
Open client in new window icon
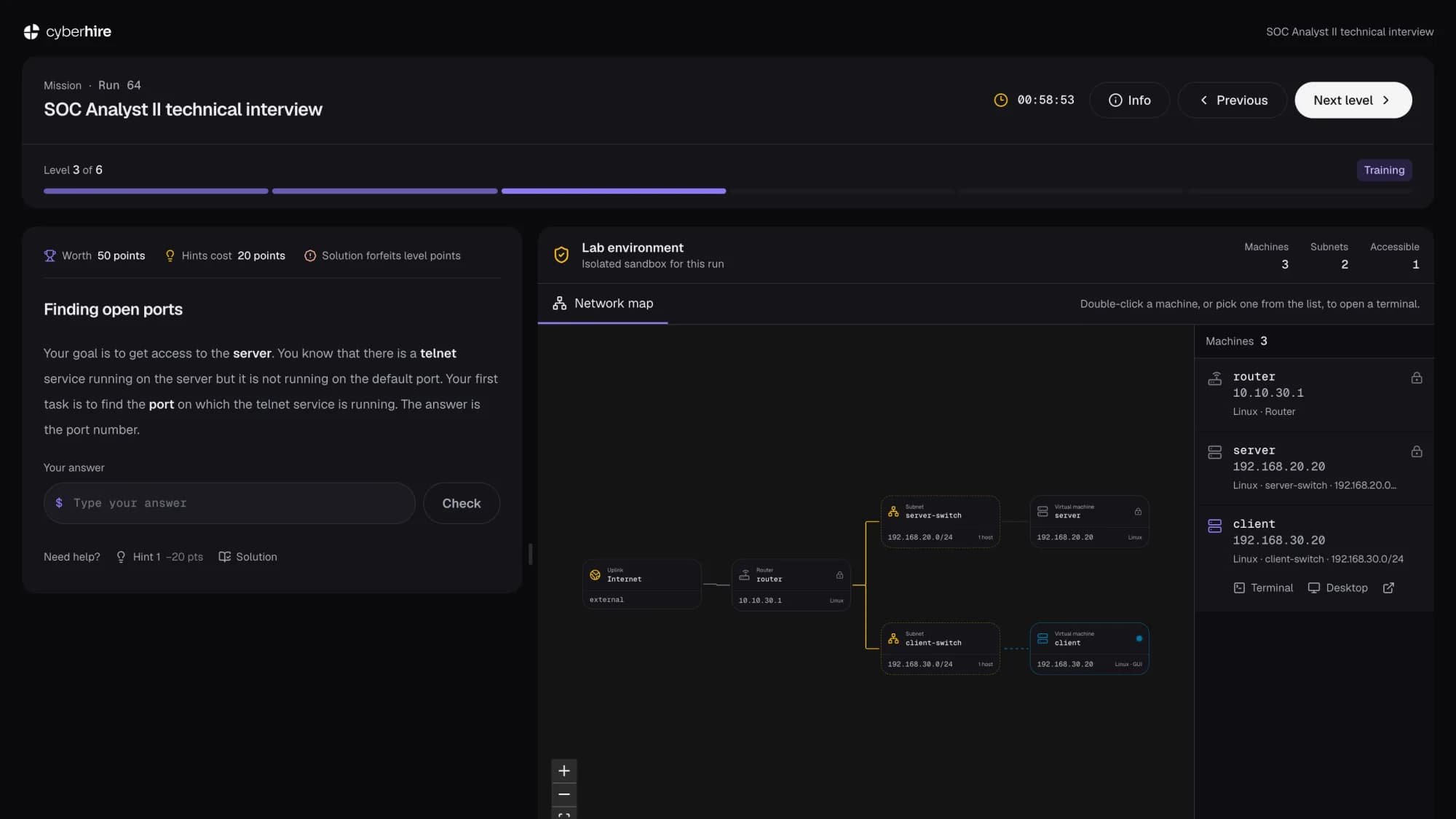coord(1388,587)
